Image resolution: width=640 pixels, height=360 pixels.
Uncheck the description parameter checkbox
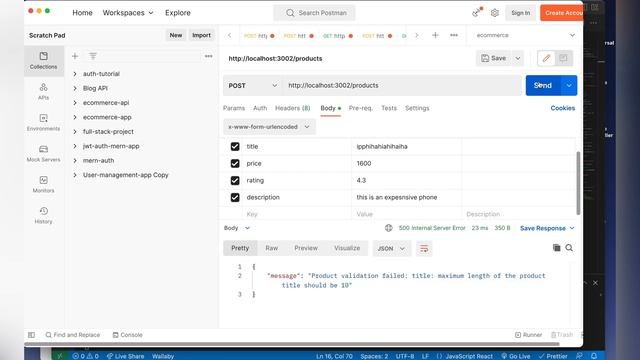[235, 197]
